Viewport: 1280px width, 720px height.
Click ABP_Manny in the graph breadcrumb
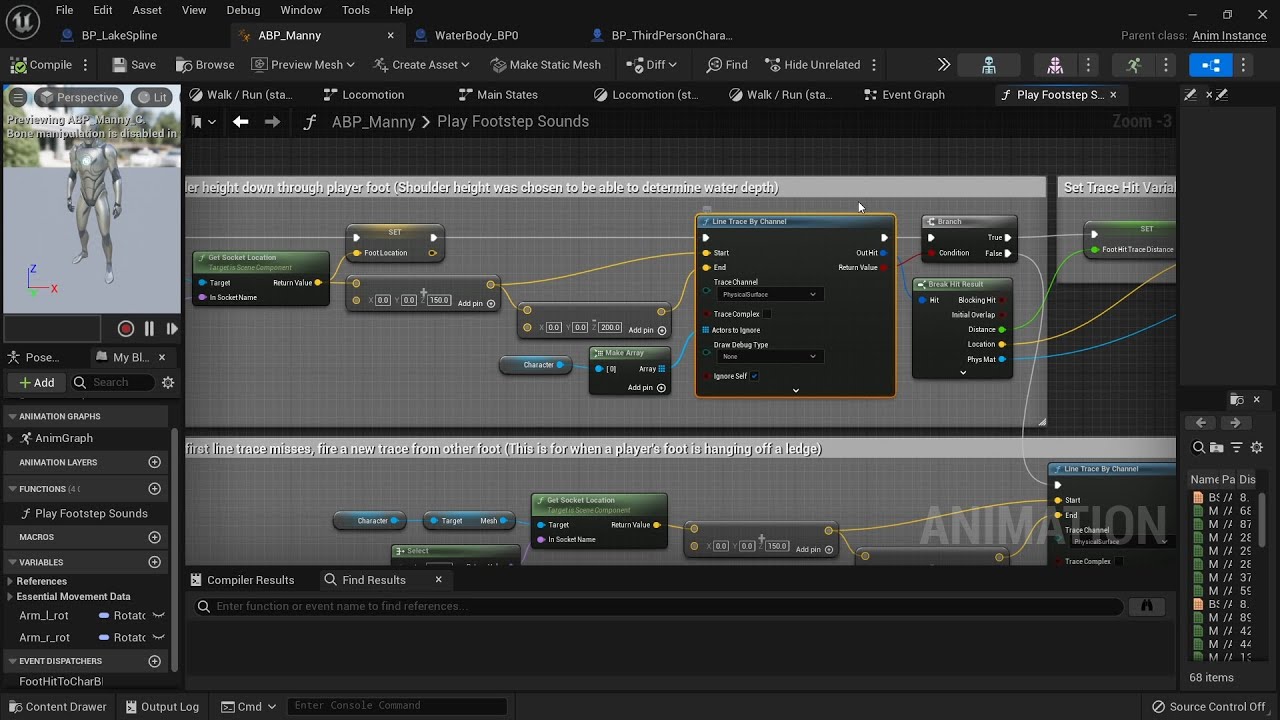pyautogui.click(x=373, y=122)
